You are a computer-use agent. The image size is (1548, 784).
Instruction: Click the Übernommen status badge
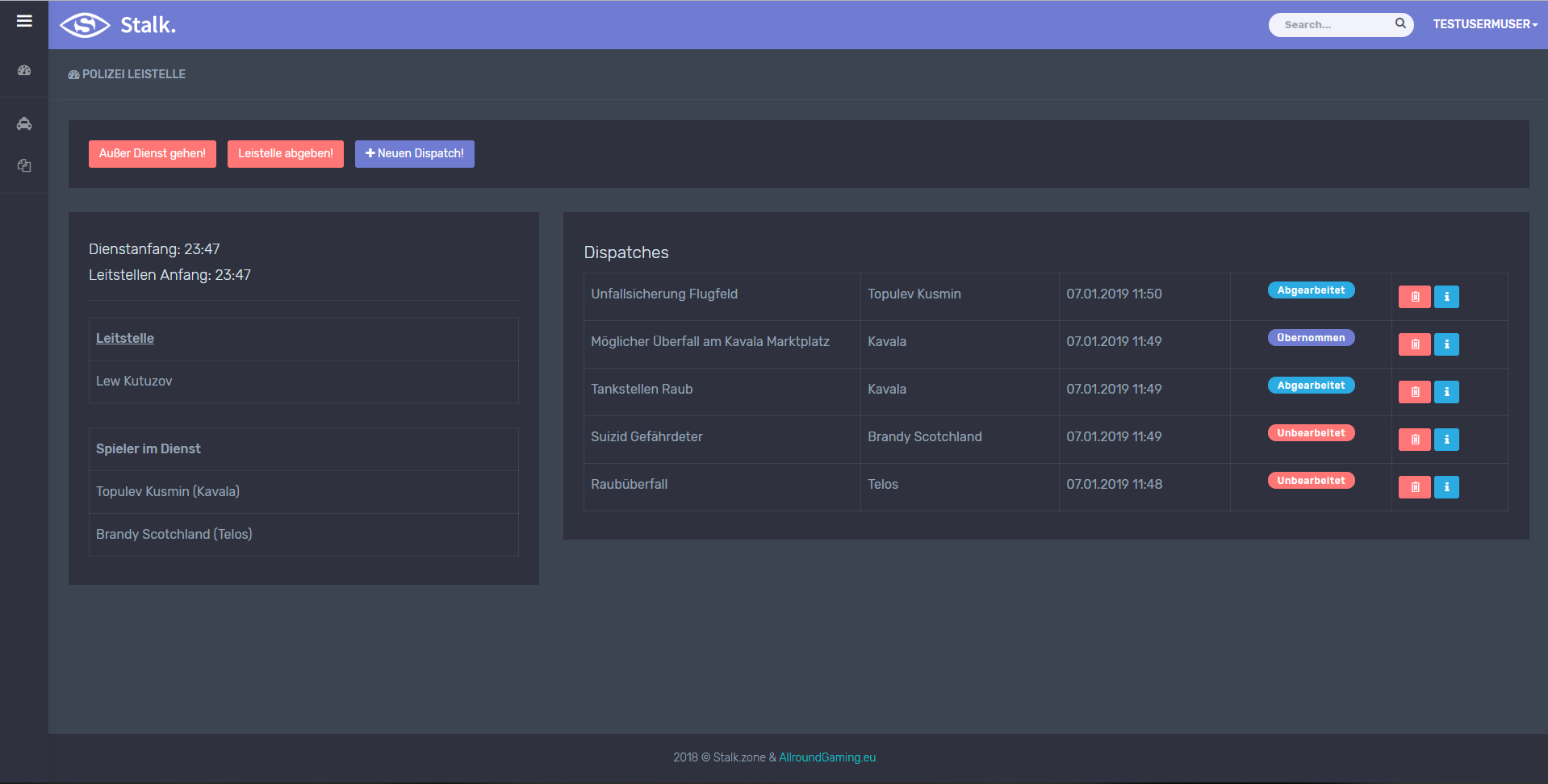(x=1311, y=338)
